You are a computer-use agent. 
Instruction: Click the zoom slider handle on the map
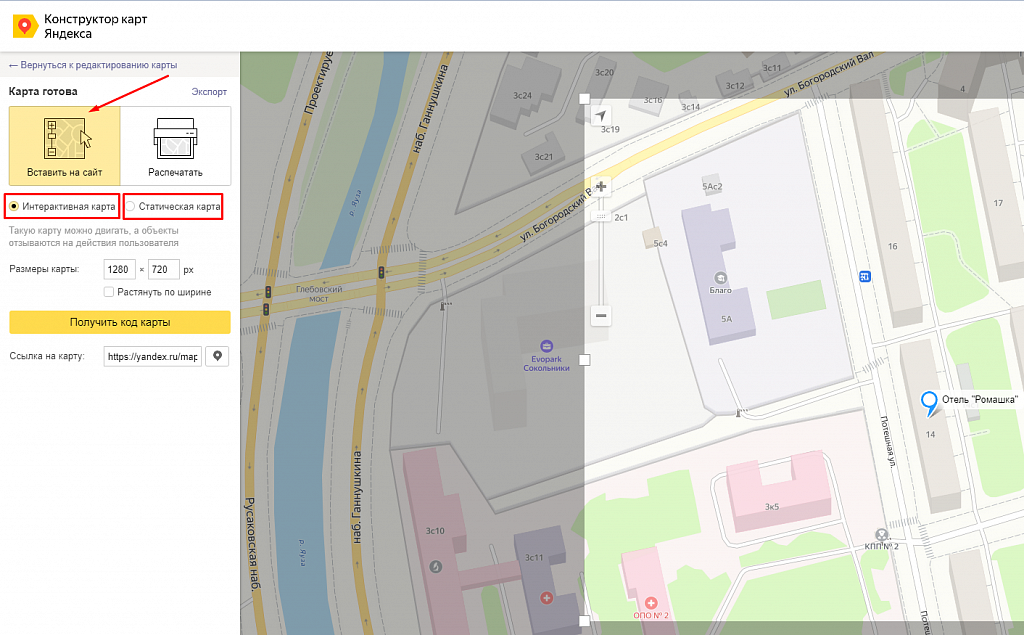coord(601,216)
